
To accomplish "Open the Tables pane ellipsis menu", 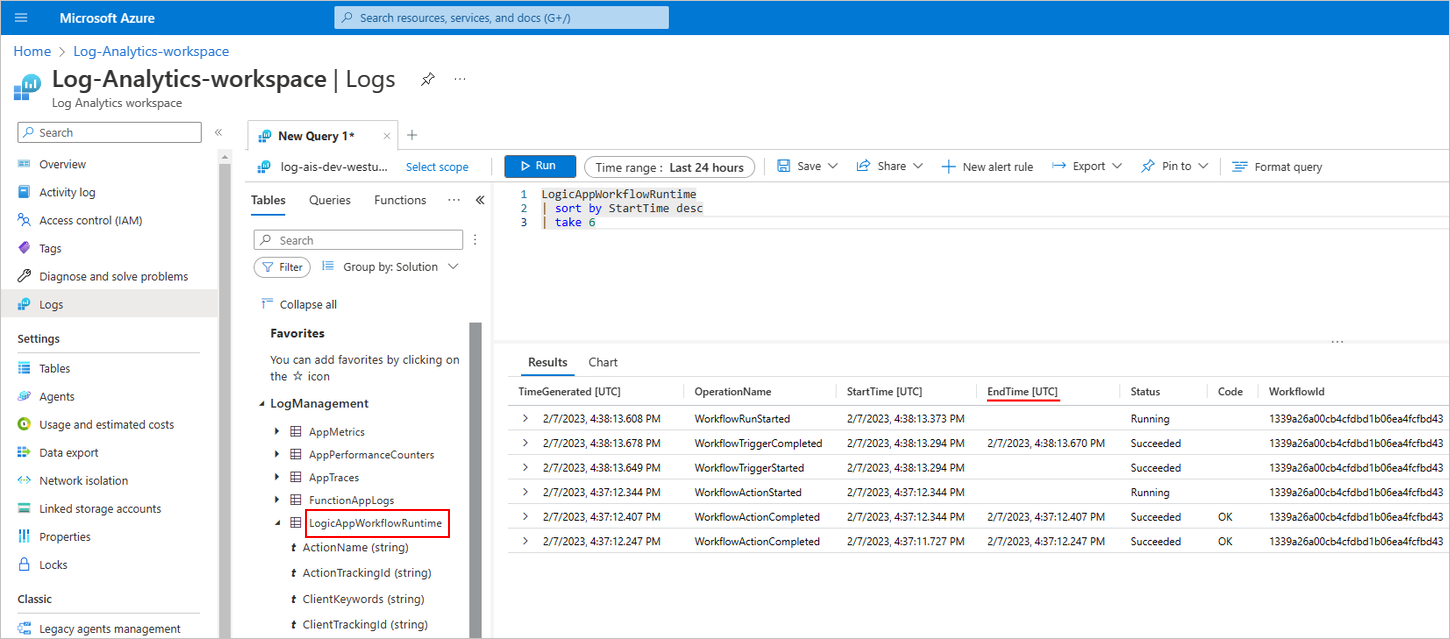I will pos(475,239).
